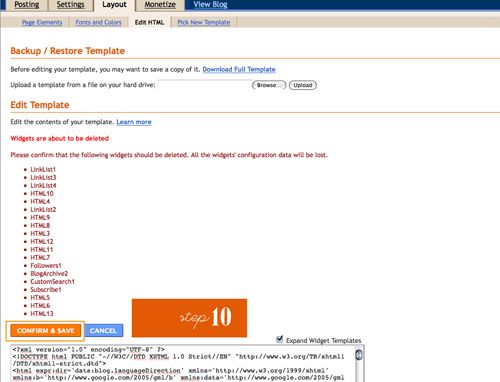Click the template file path field
Image resolution: width=500 pixels, height=382 pixels.
pyautogui.click(x=205, y=85)
